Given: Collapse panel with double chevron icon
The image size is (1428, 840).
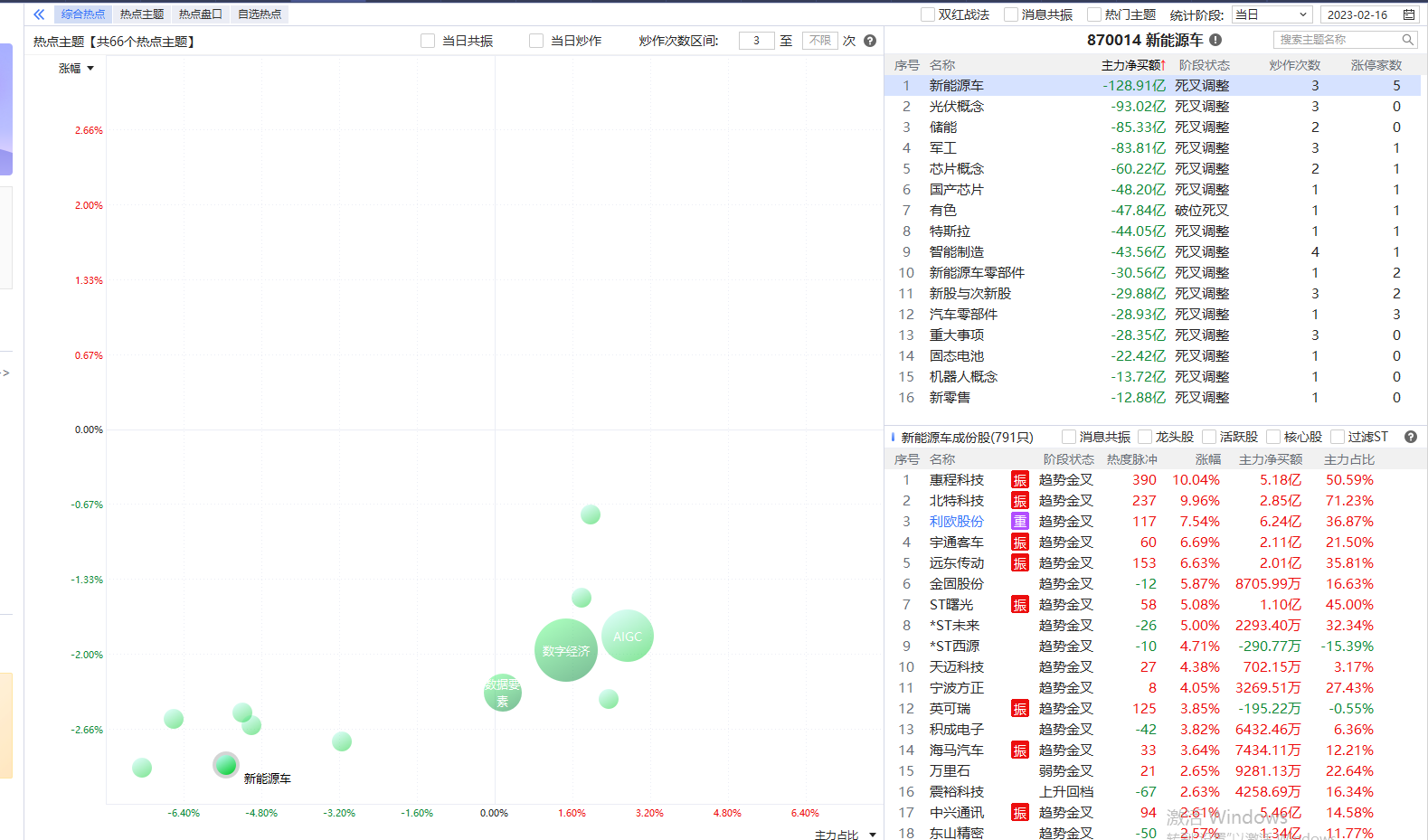Looking at the screenshot, I should coord(39,14).
